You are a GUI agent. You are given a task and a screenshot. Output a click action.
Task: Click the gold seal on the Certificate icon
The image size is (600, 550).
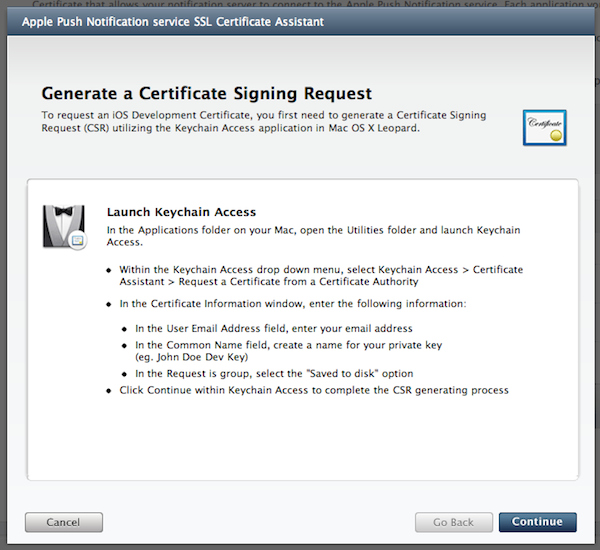pos(556,135)
